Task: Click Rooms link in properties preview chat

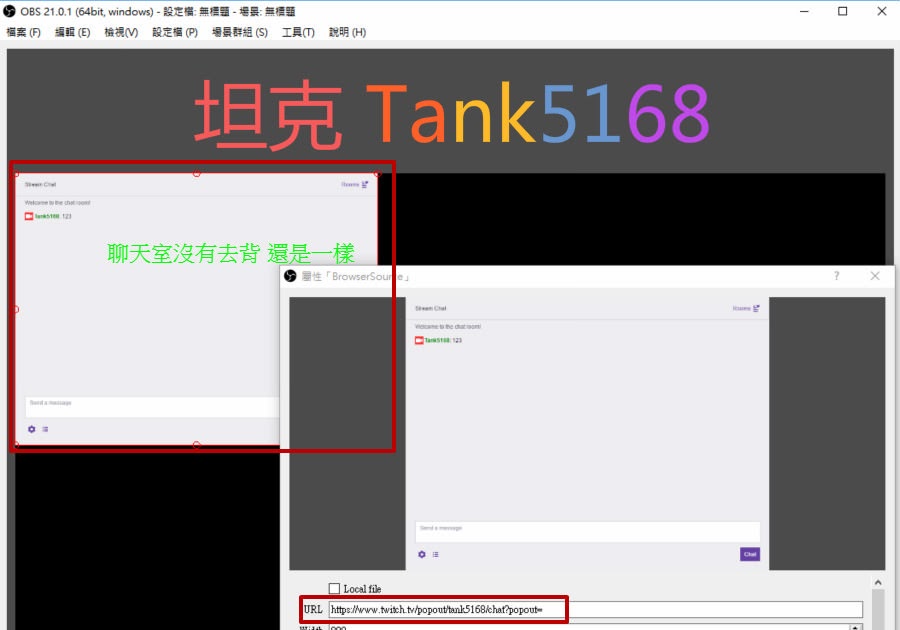Action: (x=746, y=308)
